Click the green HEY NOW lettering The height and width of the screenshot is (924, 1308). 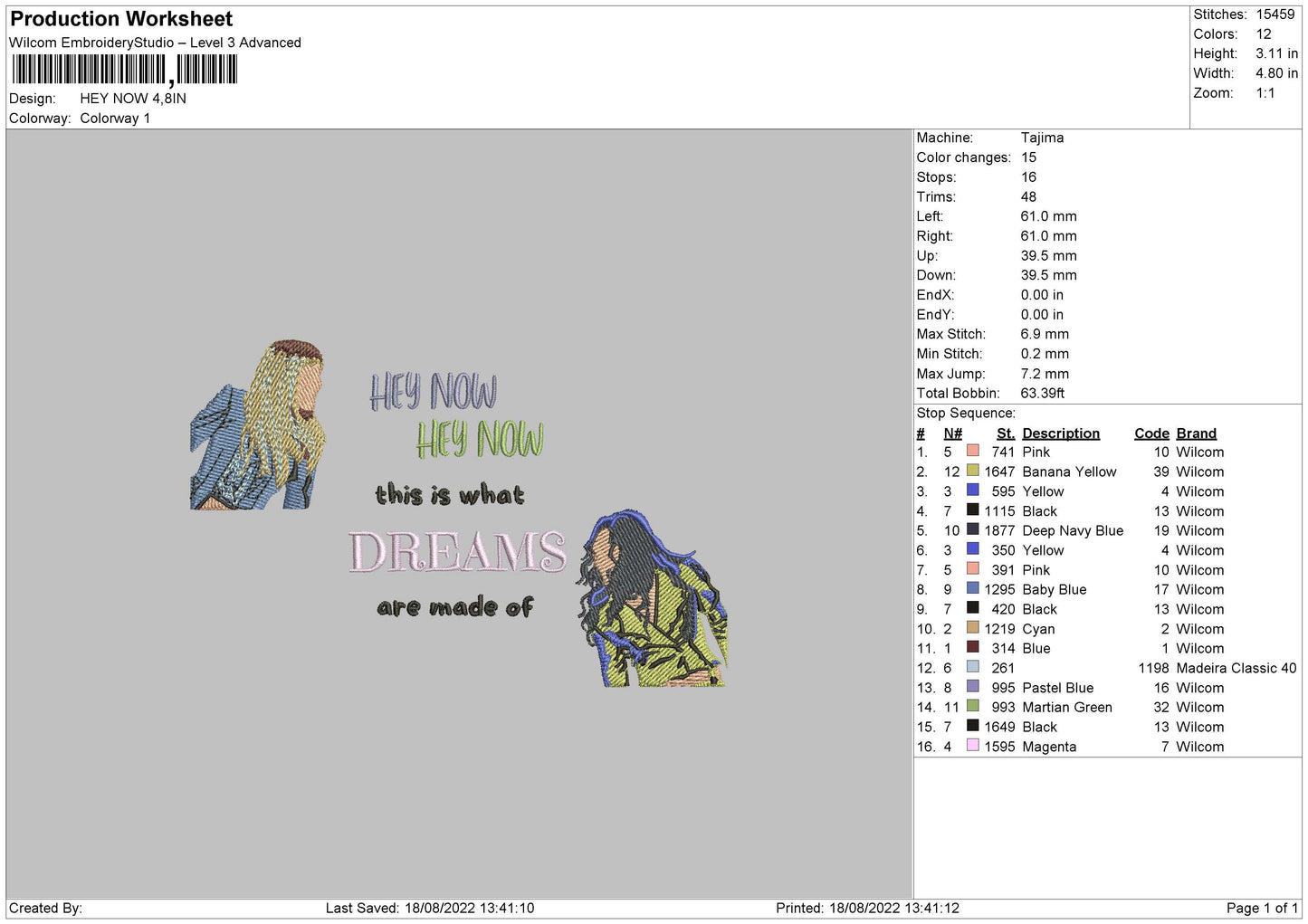[x=480, y=439]
